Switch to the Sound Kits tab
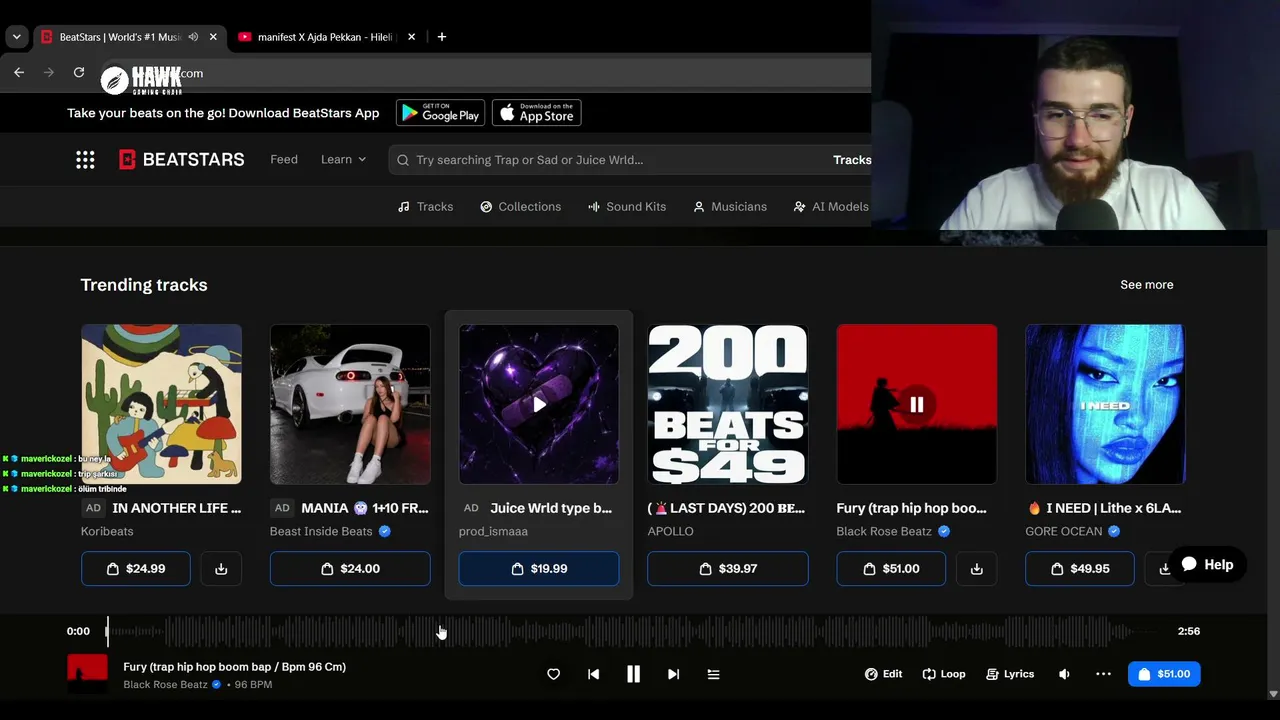1280x720 pixels. [627, 207]
